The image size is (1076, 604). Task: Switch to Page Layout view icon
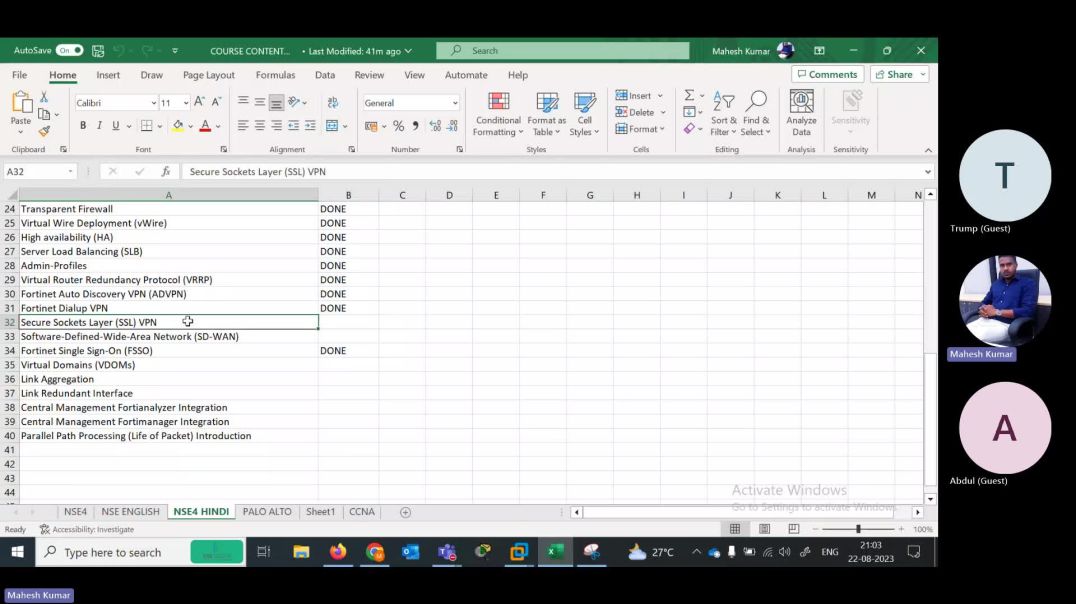[764, 529]
